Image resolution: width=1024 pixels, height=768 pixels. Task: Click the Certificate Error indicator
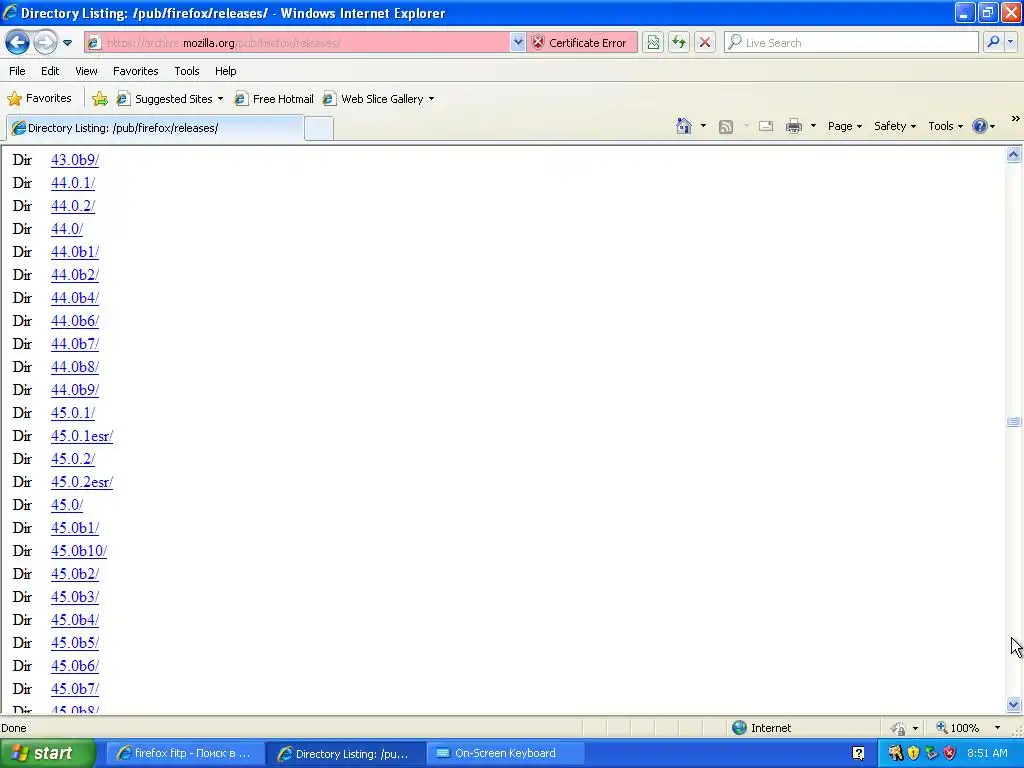pos(580,42)
